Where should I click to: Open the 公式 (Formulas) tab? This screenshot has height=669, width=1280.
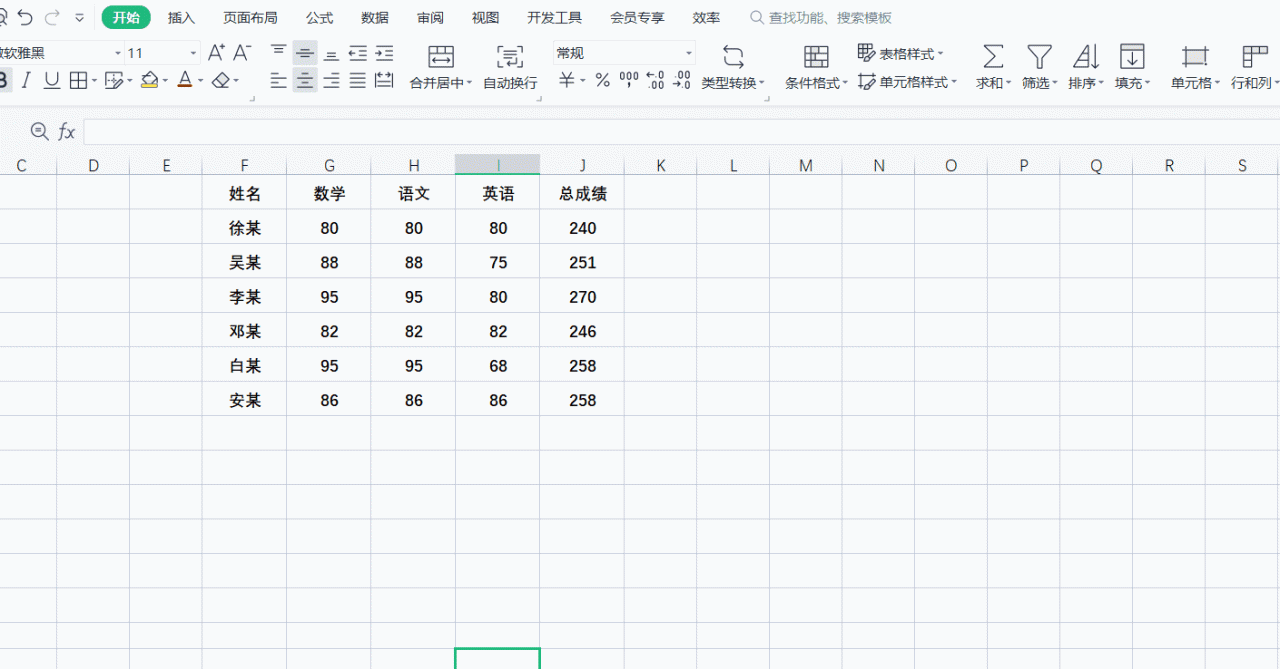320,18
